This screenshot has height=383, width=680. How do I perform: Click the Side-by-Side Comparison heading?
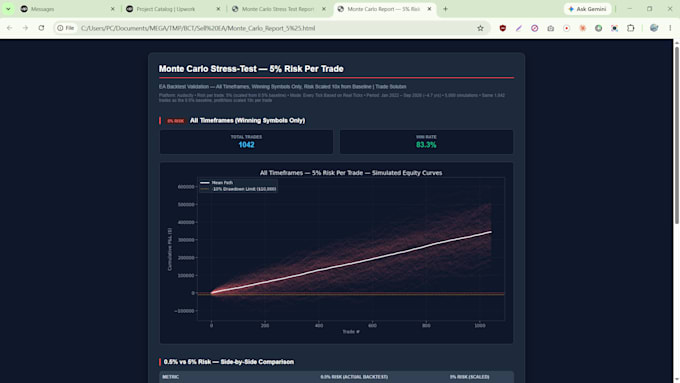click(229, 362)
